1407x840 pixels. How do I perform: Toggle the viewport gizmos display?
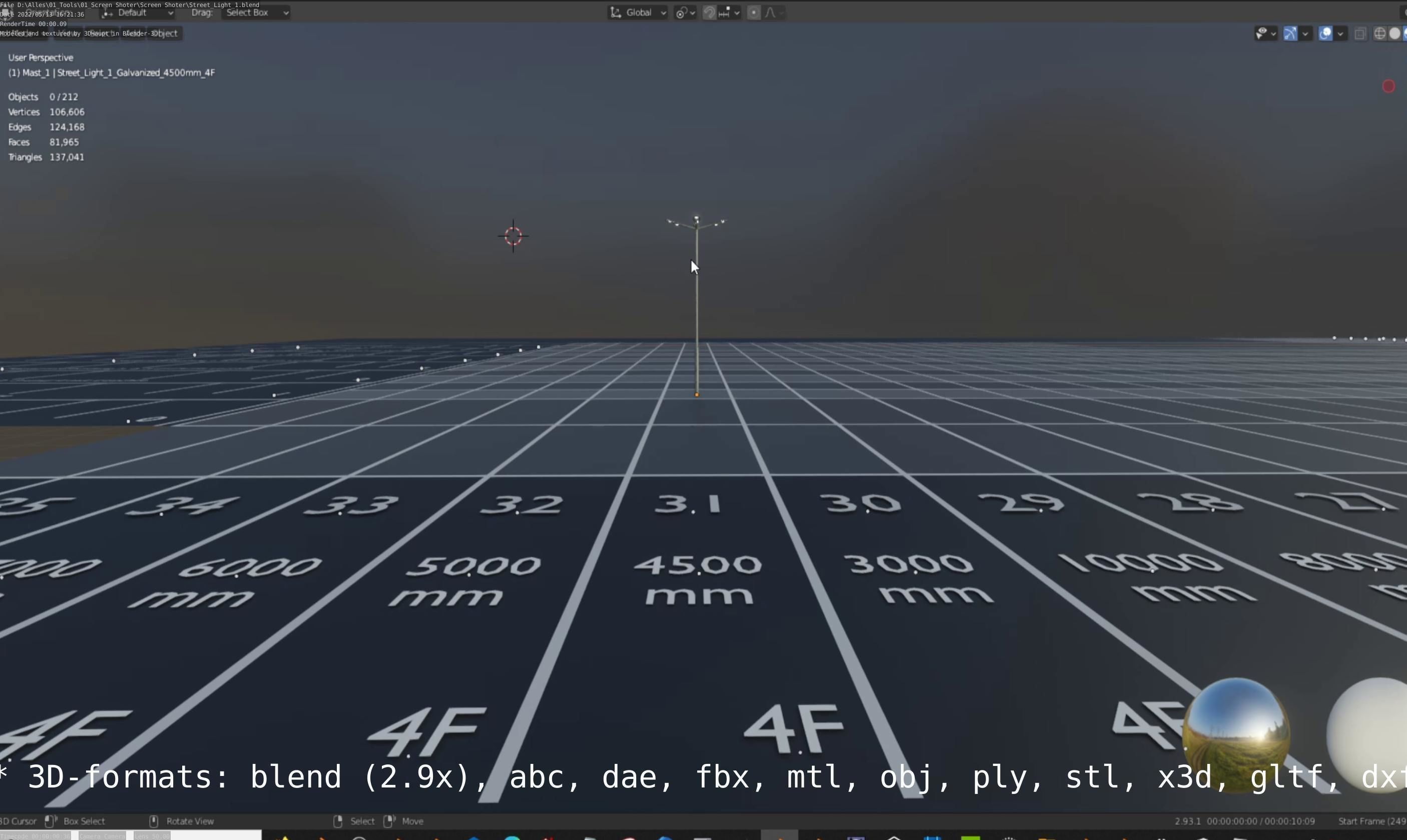pos(1290,34)
